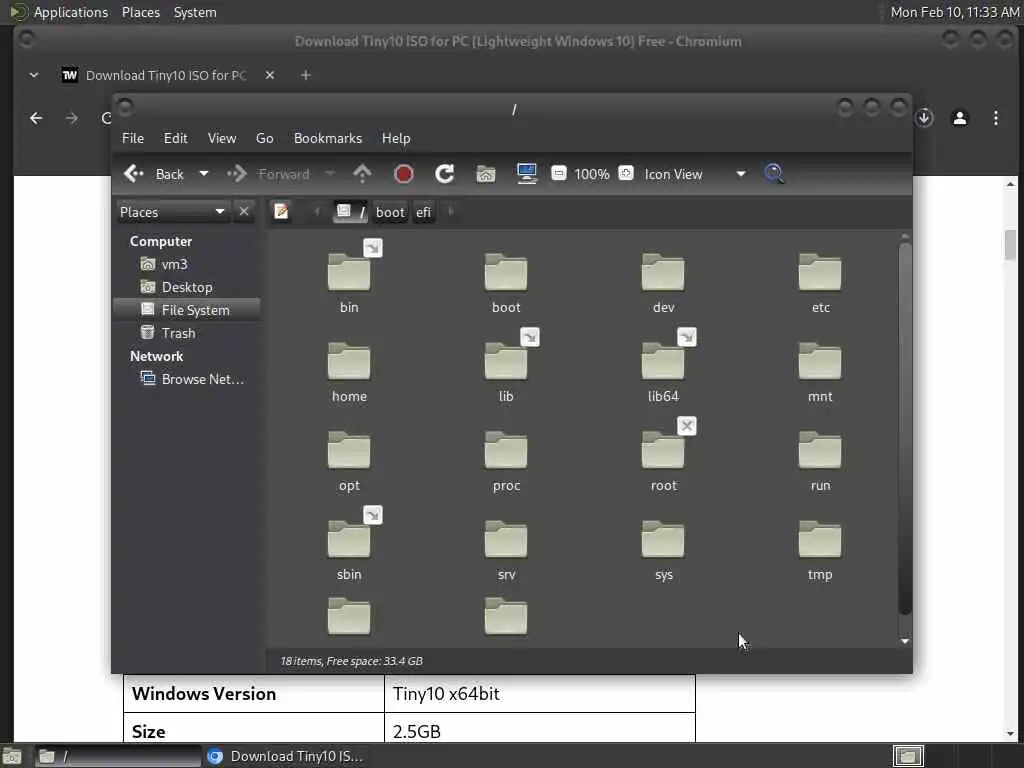Viewport: 1024px width, 768px height.
Task: Select the etc folder icon
Action: 820,272
